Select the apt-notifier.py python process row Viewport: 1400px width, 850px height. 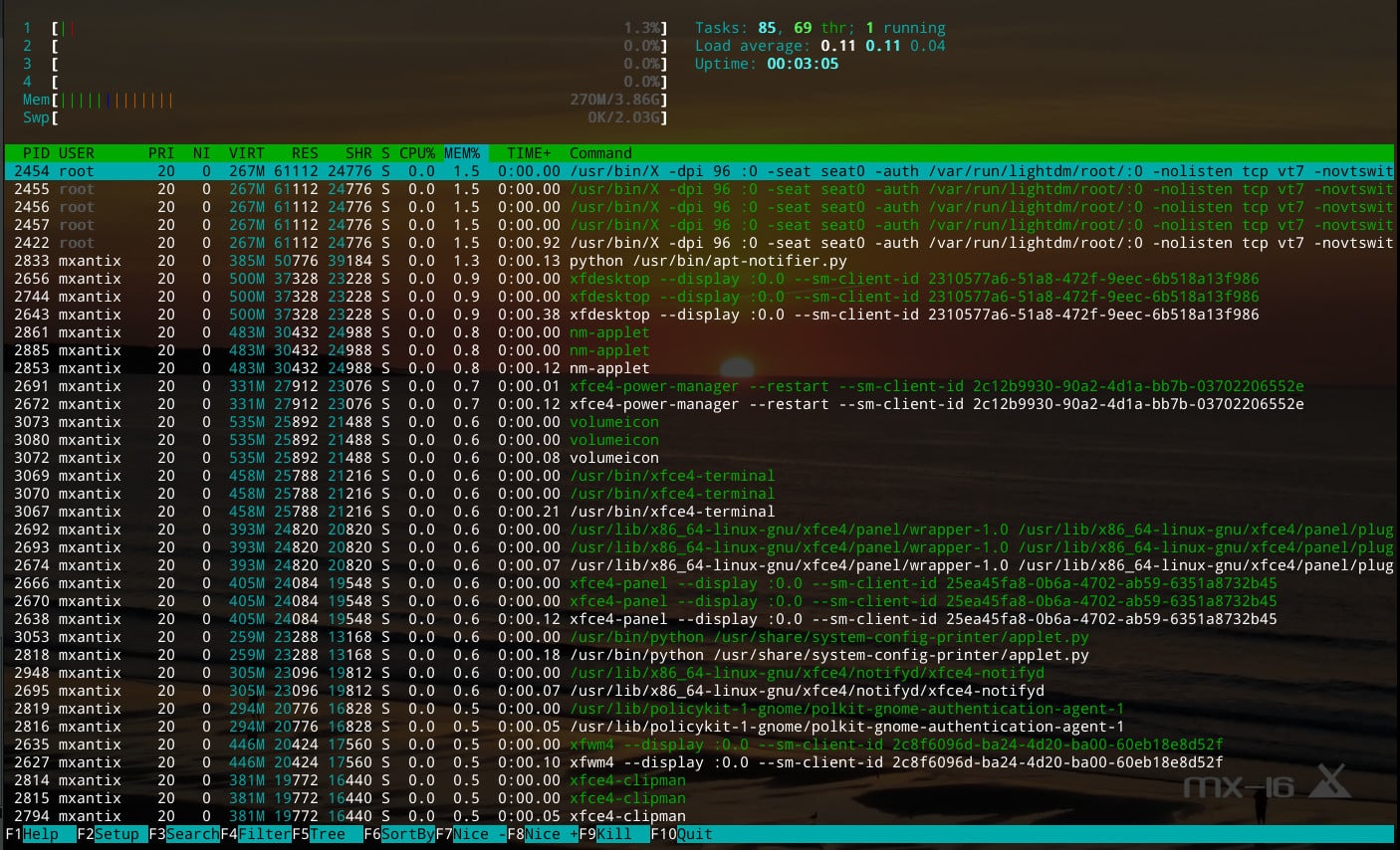click(x=699, y=261)
